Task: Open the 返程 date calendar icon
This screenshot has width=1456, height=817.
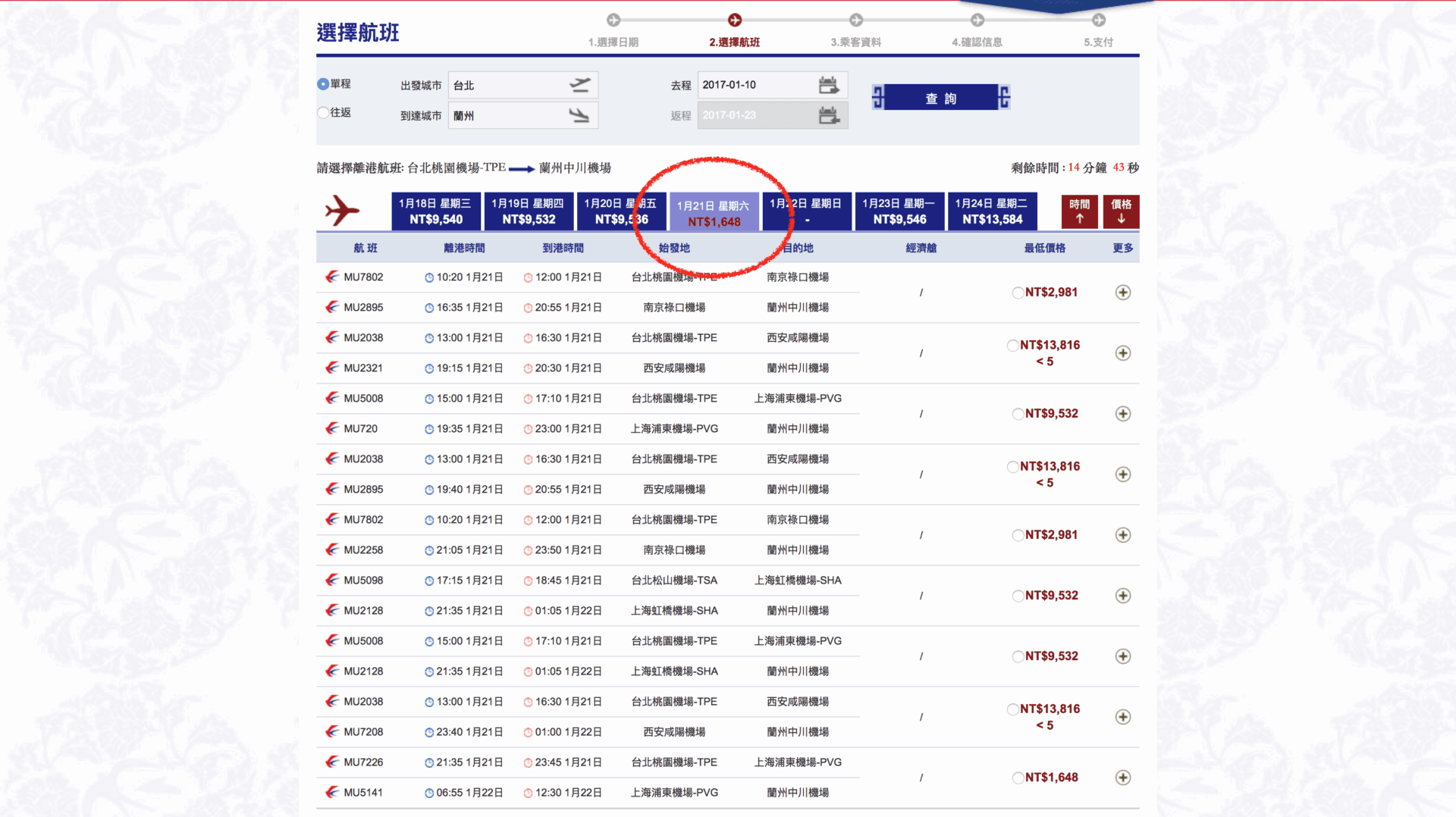Action: (x=829, y=115)
